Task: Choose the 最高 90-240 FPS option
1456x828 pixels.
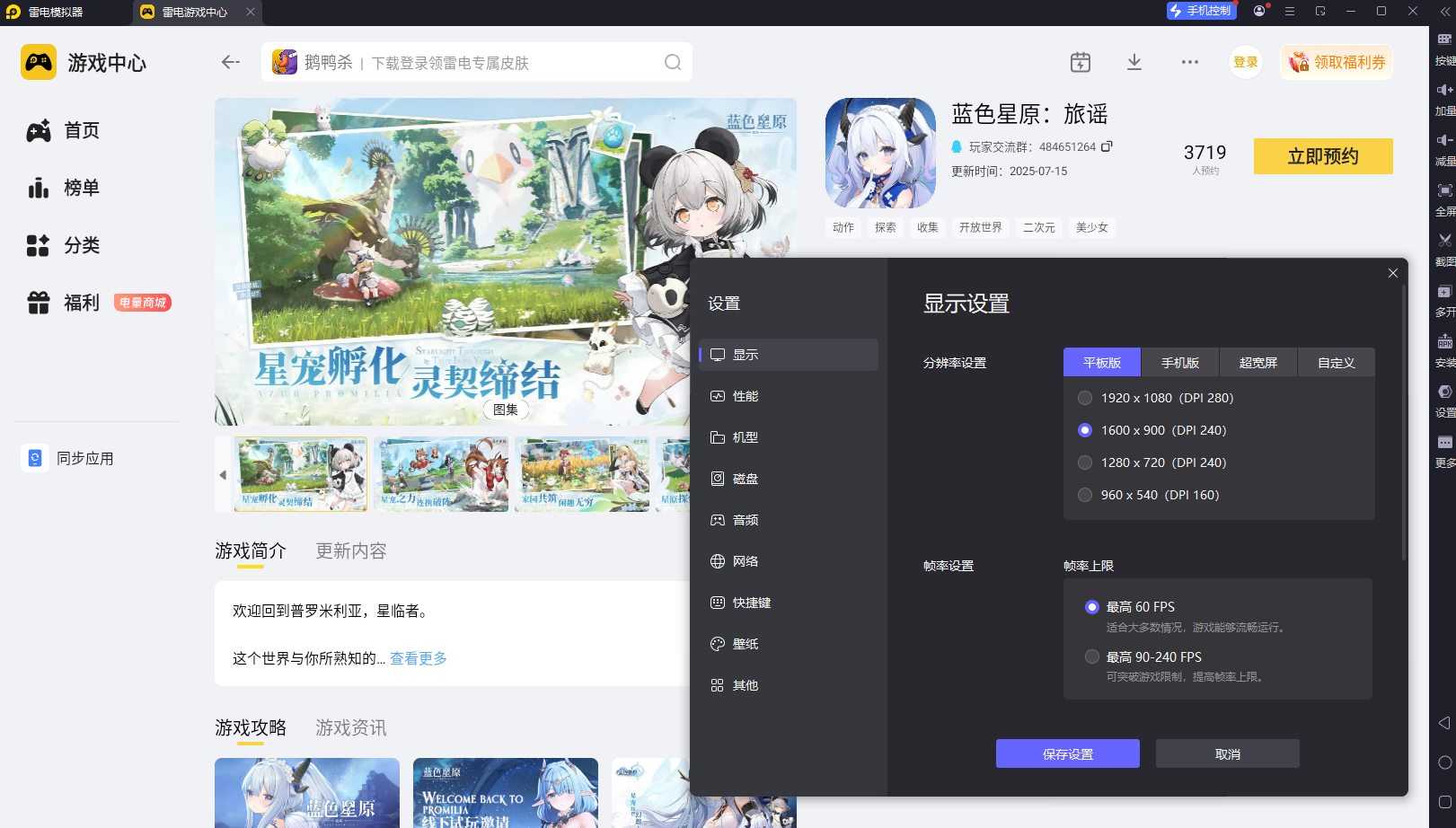Action: pyautogui.click(x=1092, y=656)
